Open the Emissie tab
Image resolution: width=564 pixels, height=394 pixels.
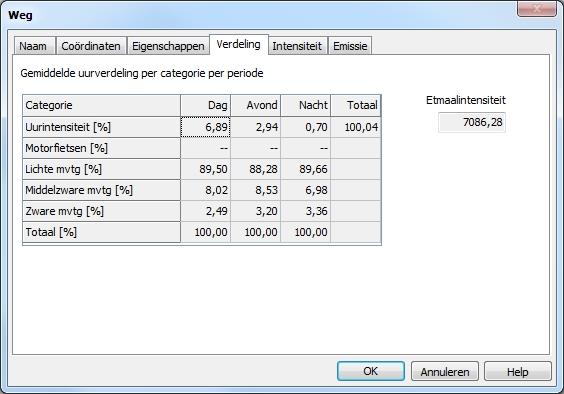click(350, 46)
